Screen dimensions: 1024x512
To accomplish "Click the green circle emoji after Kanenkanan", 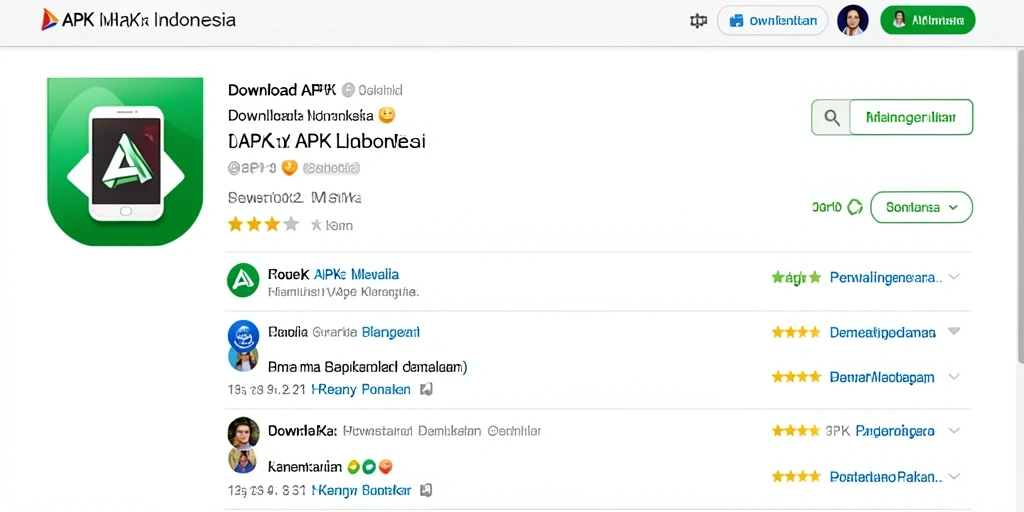I will [369, 467].
